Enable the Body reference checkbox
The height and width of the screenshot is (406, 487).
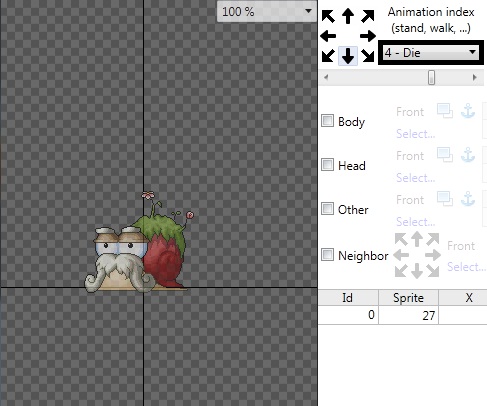pyautogui.click(x=327, y=121)
